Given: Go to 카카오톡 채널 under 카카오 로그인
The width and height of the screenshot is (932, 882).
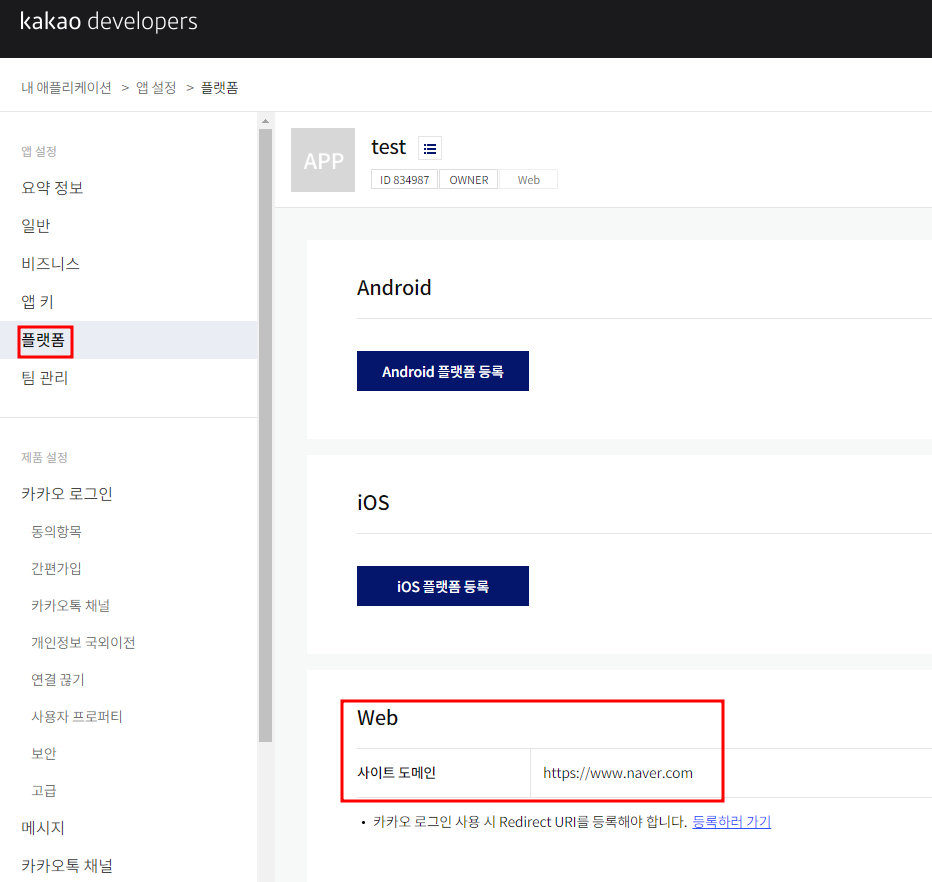Looking at the screenshot, I should pos(71,606).
